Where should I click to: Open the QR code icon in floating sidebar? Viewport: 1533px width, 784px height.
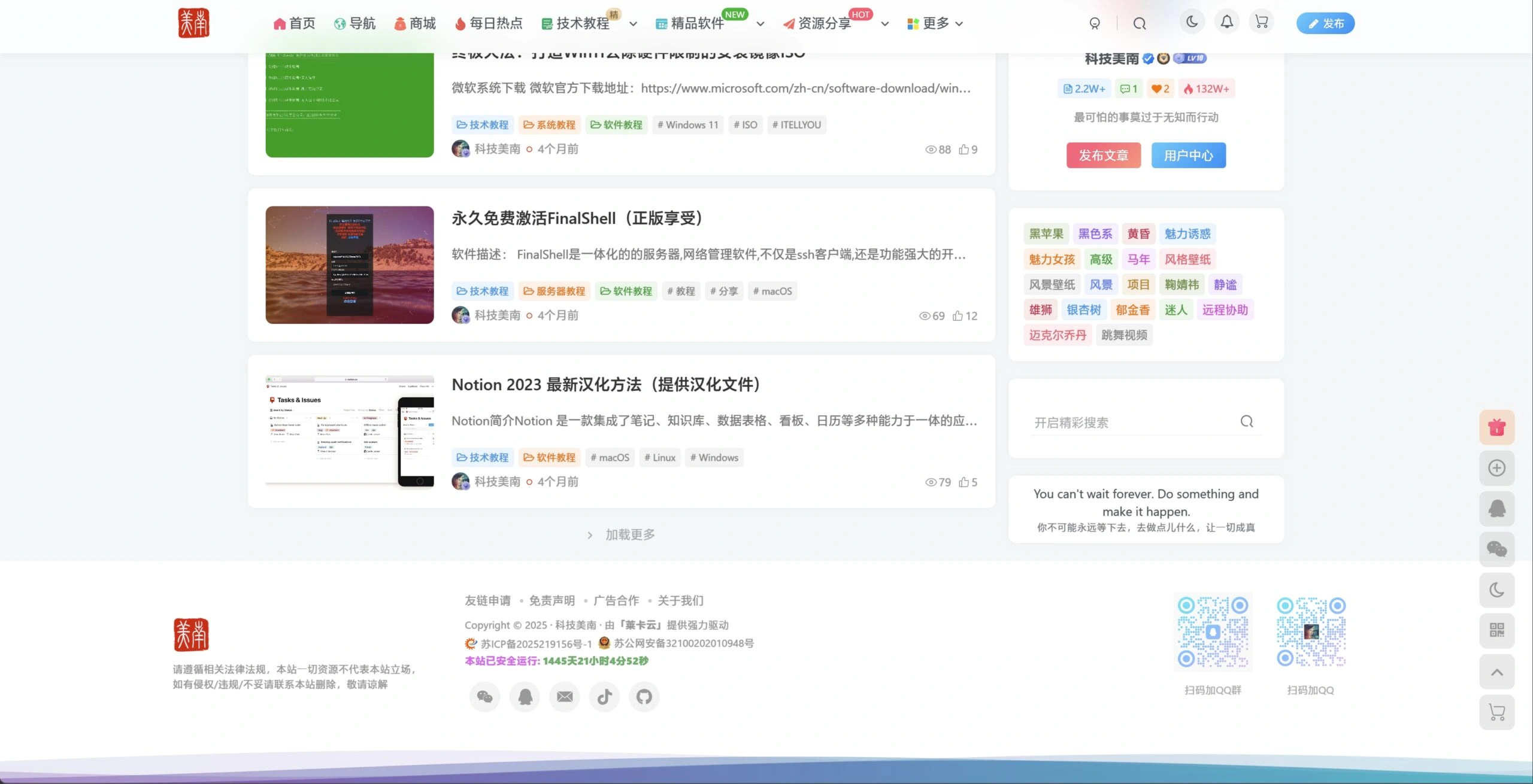click(1496, 630)
